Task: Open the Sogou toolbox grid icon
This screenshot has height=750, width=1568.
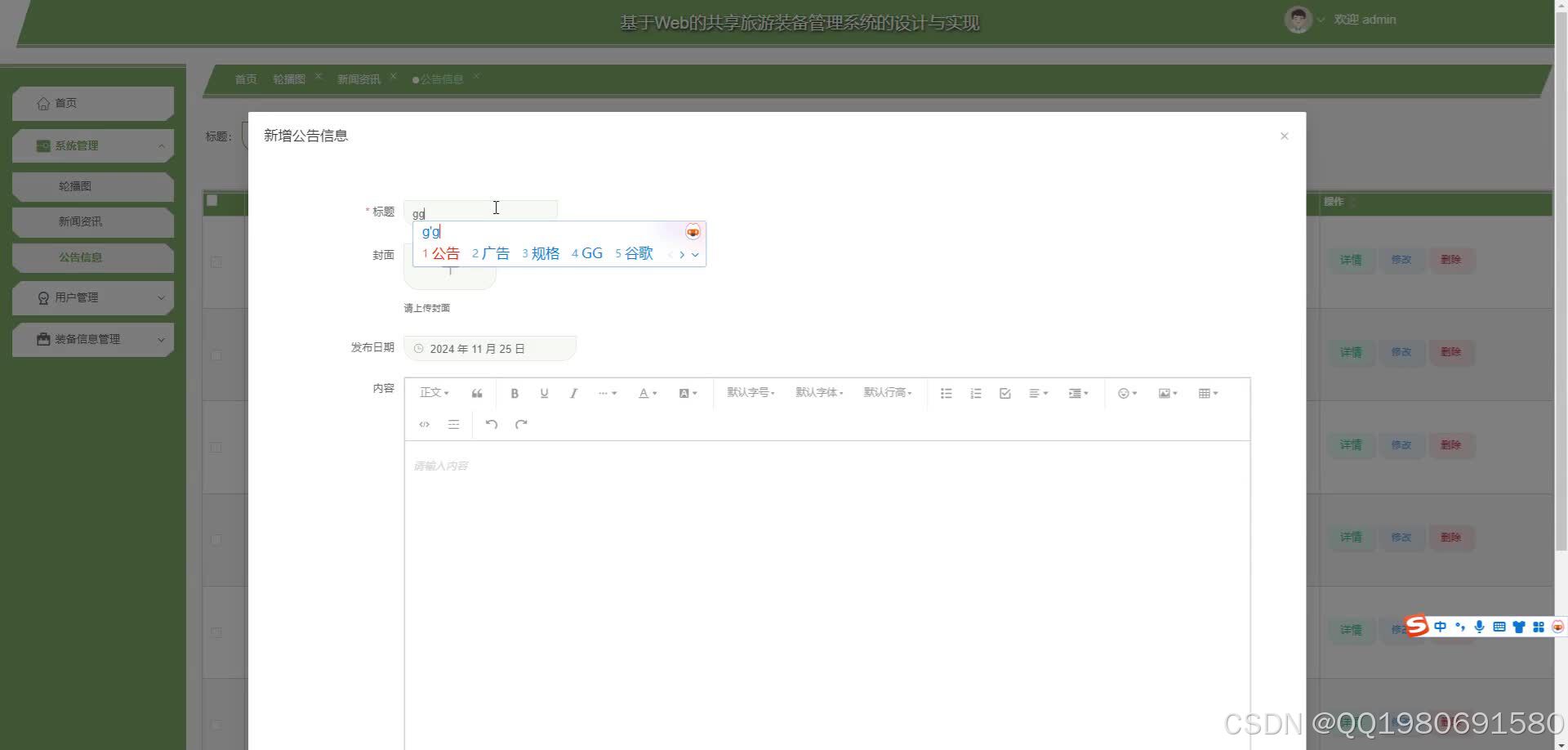Action: [x=1538, y=627]
